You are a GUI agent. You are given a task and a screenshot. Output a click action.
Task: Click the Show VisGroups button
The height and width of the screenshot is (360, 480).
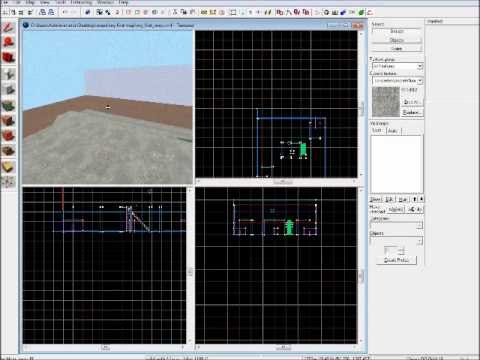click(x=376, y=199)
